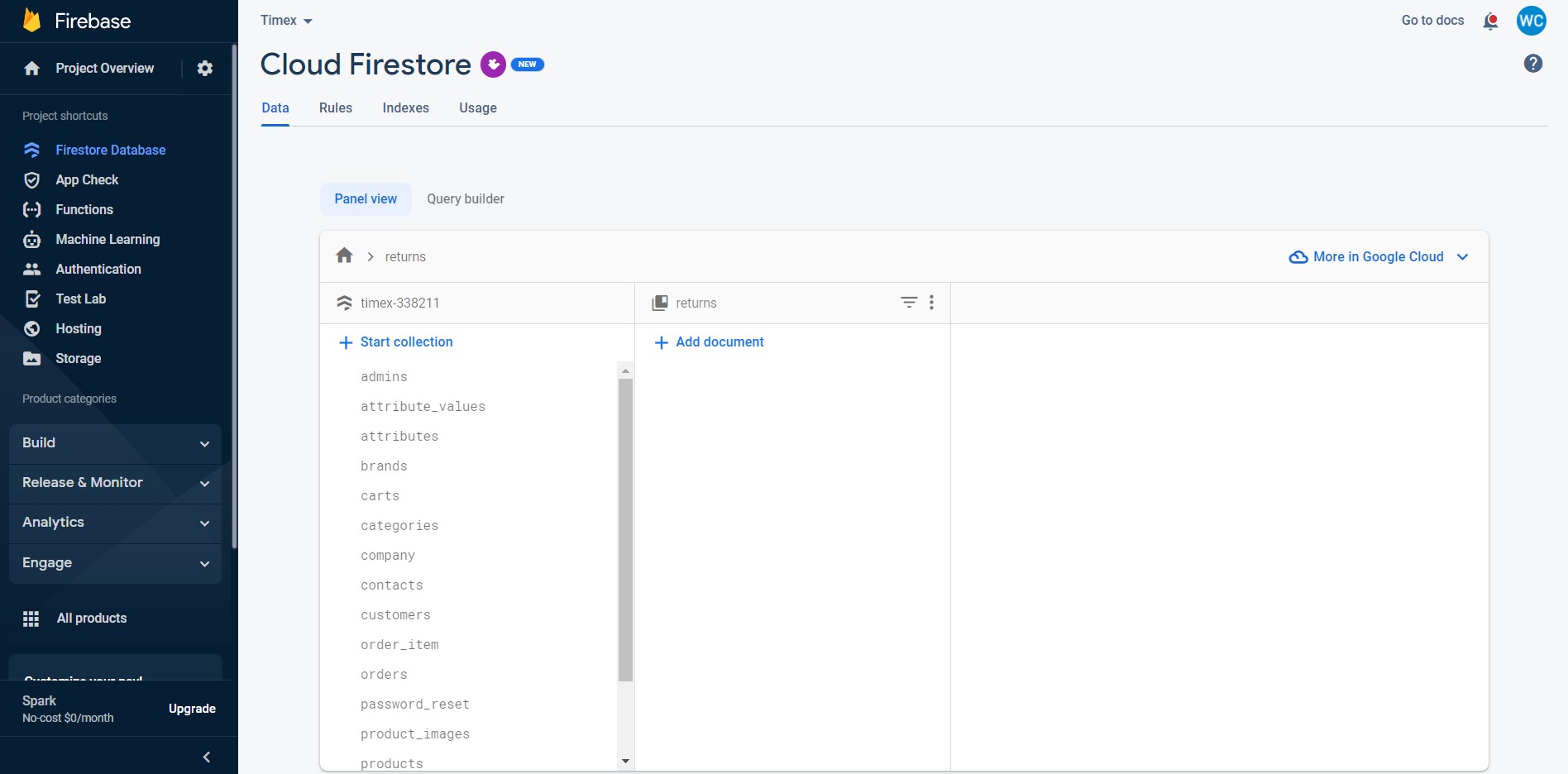
Task: Click the NEW badge beside Cloud Firestore
Action: (x=528, y=64)
